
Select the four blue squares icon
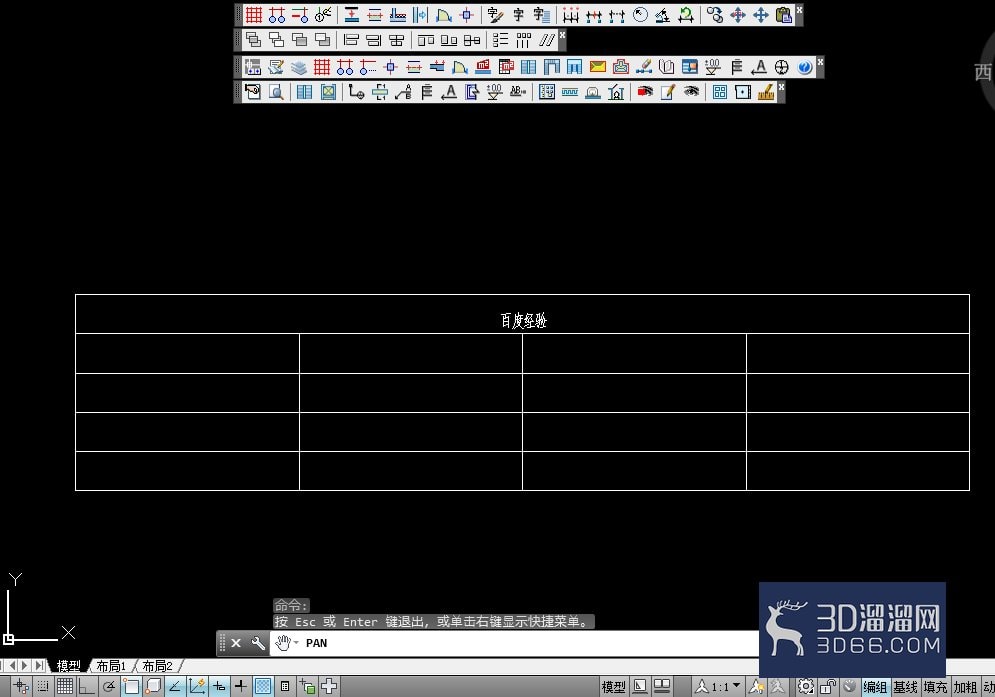(720, 92)
